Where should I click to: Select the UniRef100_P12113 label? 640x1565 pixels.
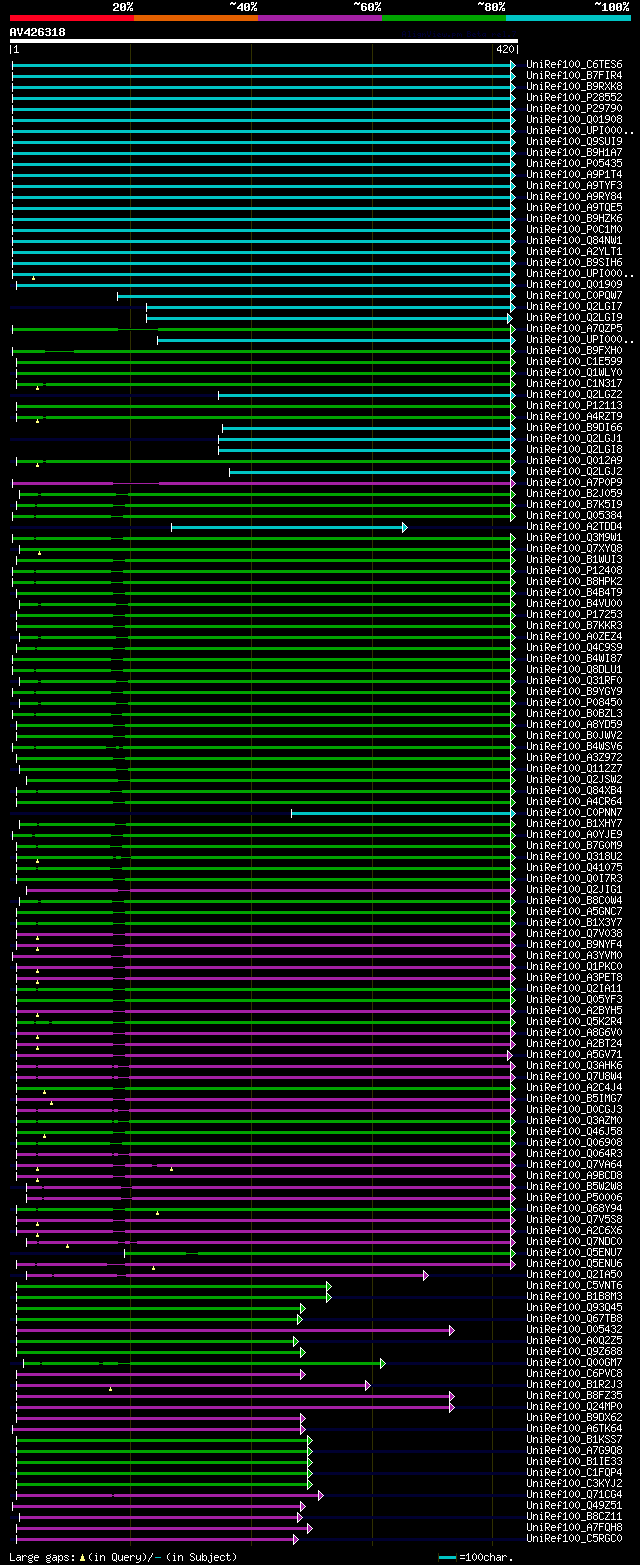point(573,405)
